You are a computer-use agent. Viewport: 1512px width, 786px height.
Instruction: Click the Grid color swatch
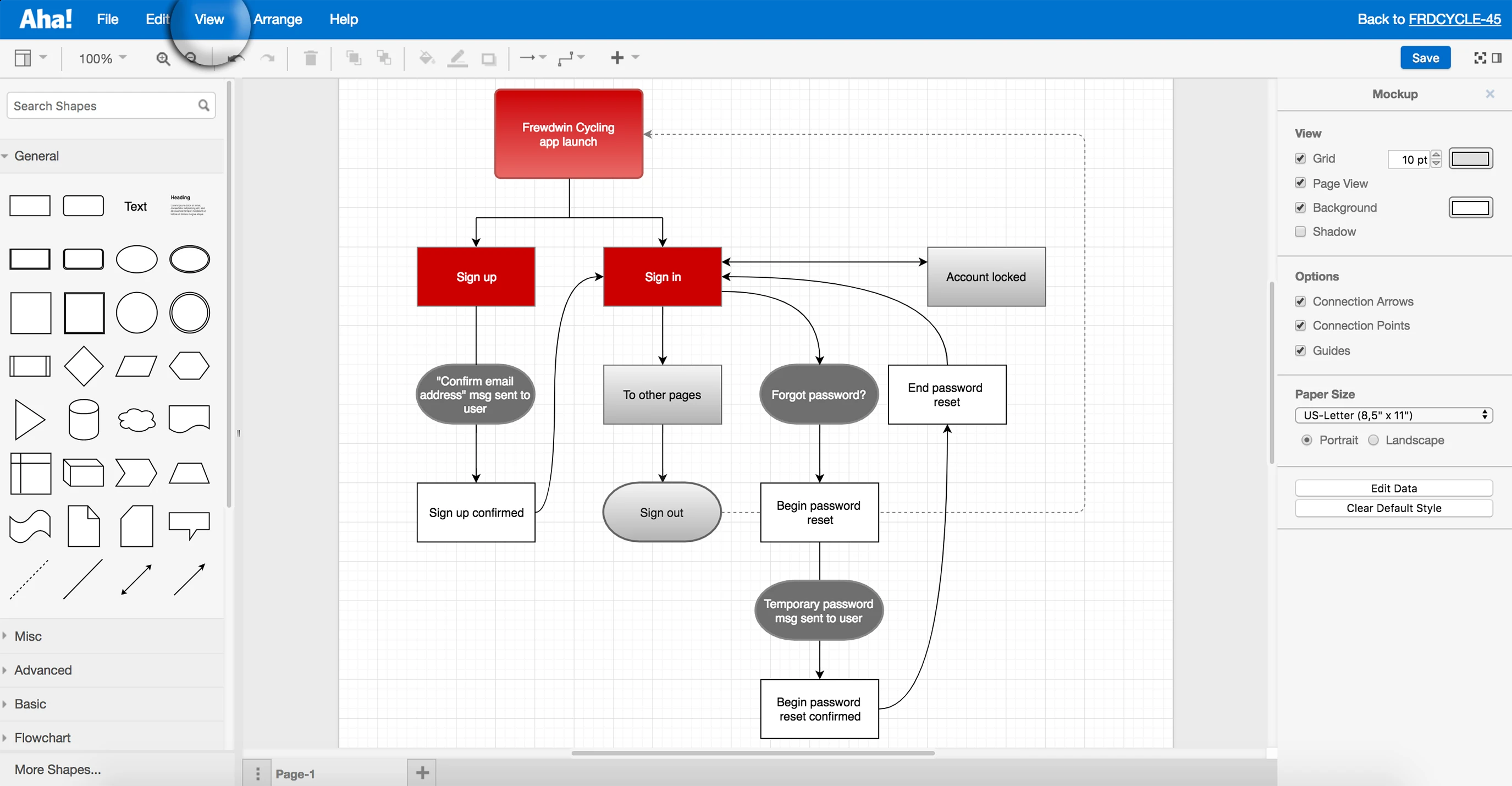1470,158
